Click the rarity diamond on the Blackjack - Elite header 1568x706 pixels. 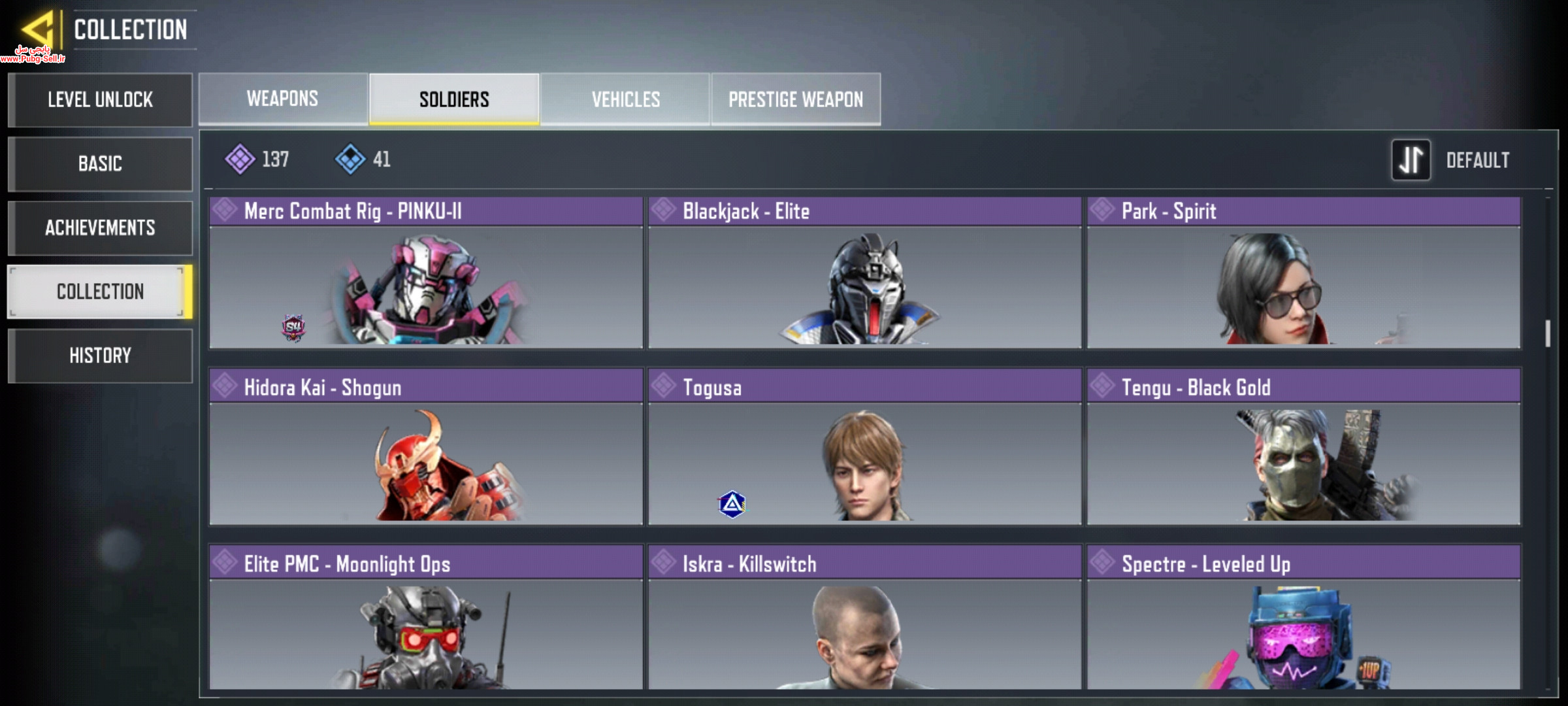[x=664, y=210]
